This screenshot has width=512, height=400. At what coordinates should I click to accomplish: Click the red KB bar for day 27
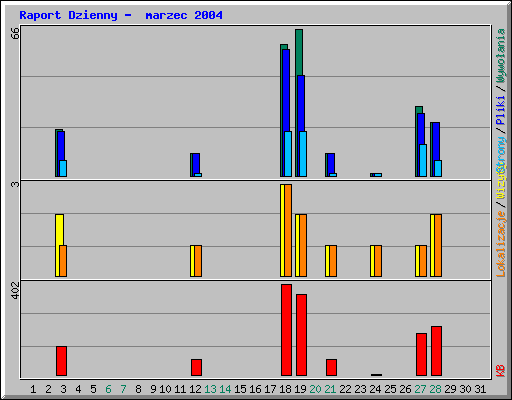[421, 354]
